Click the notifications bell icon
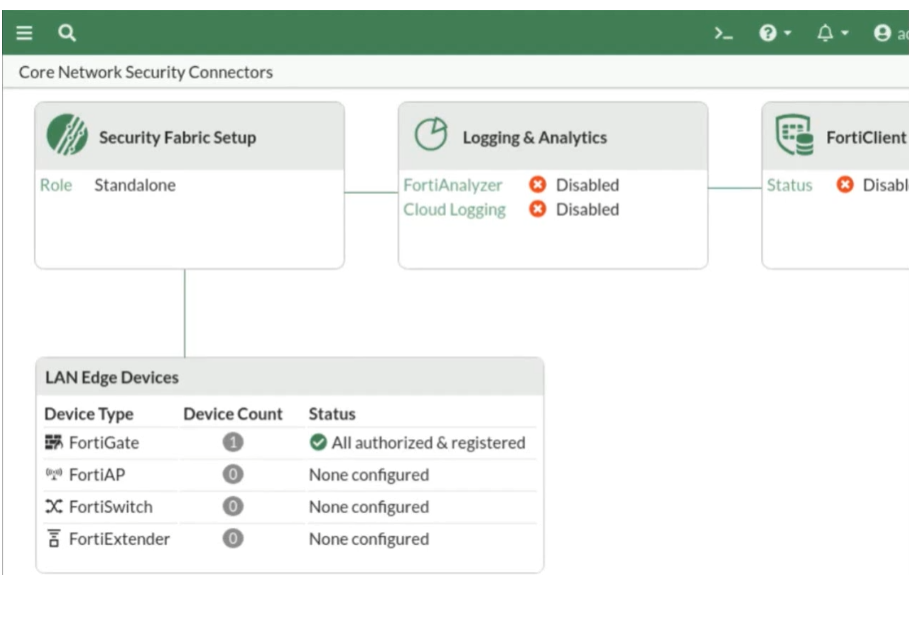916x627 pixels. 825,33
